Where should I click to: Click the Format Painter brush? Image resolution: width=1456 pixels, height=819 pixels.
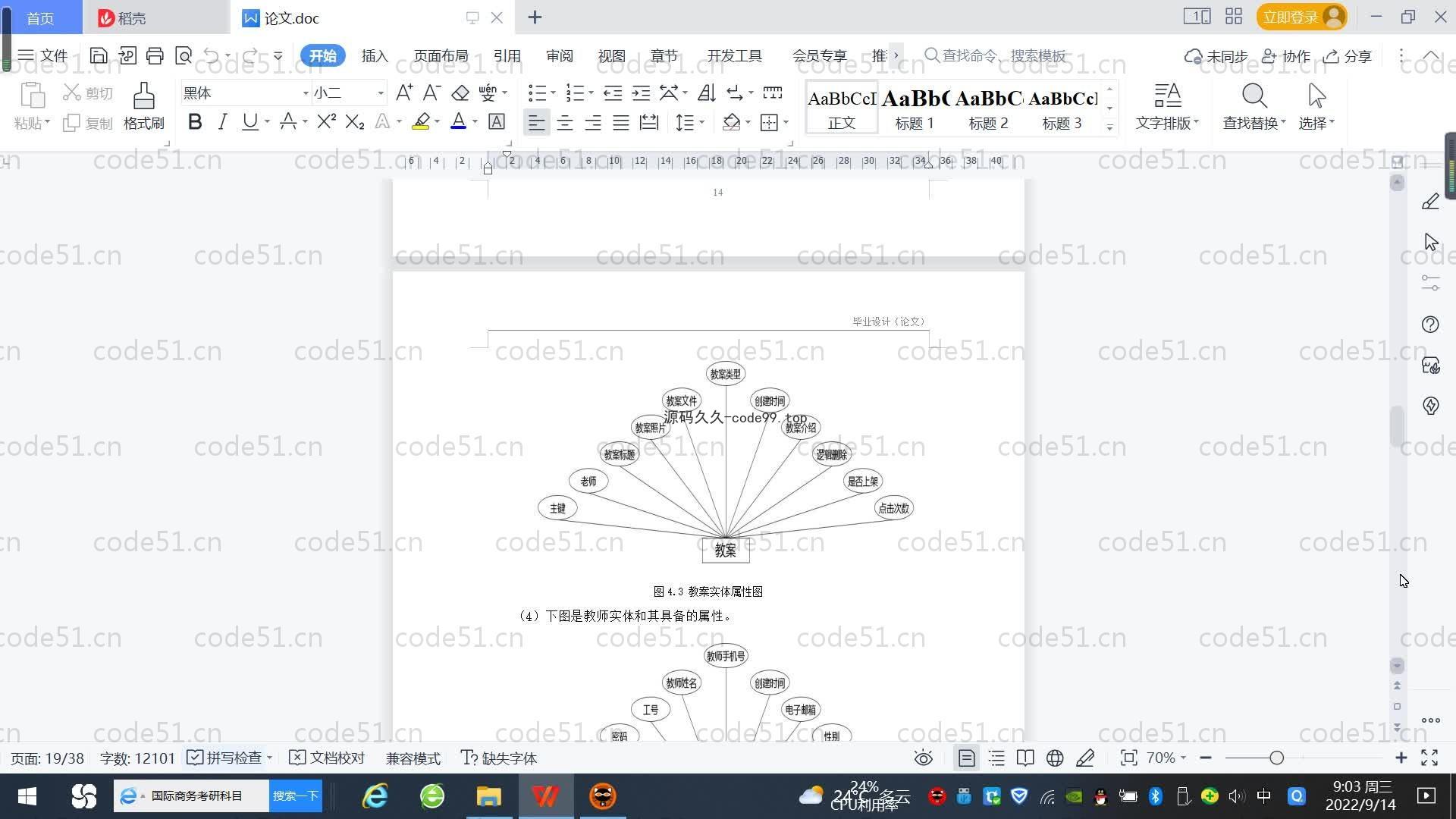[144, 106]
